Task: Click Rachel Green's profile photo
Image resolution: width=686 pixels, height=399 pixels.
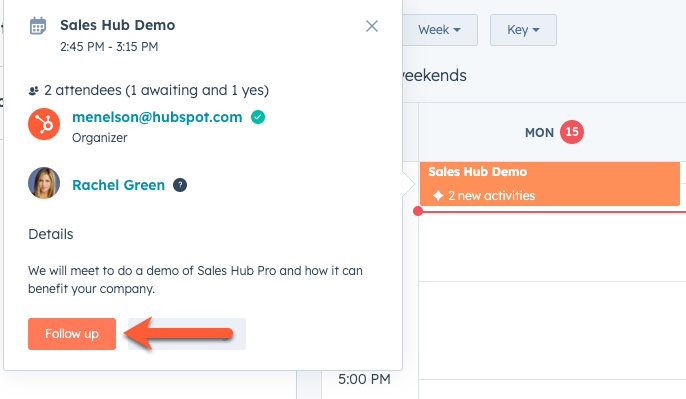Action: click(44, 183)
